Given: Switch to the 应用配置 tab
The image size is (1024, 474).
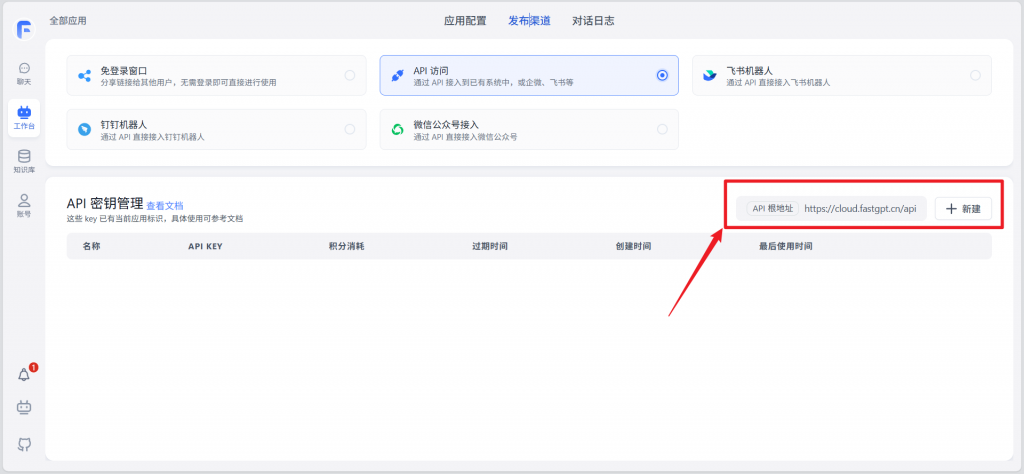Looking at the screenshot, I should pyautogui.click(x=465, y=20).
